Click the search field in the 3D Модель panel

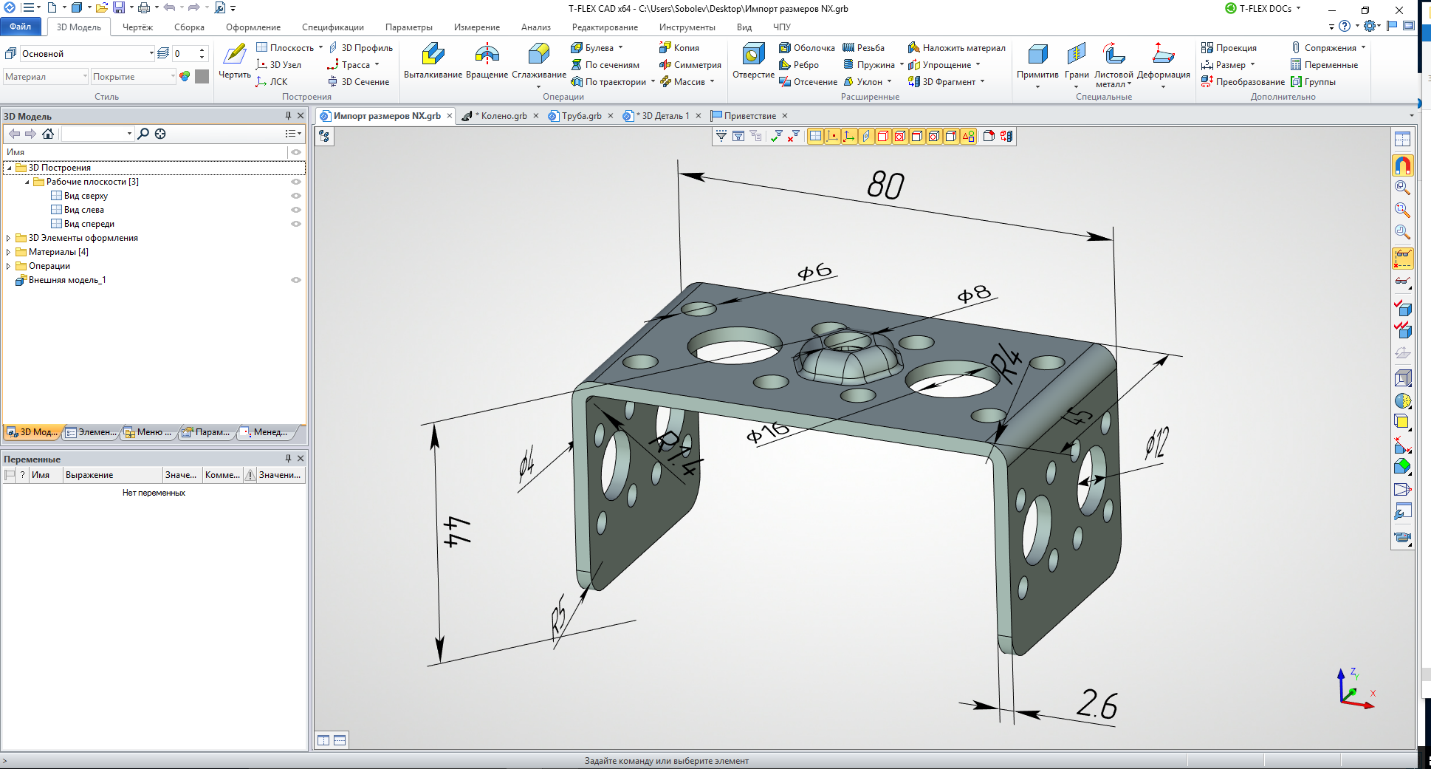95,133
